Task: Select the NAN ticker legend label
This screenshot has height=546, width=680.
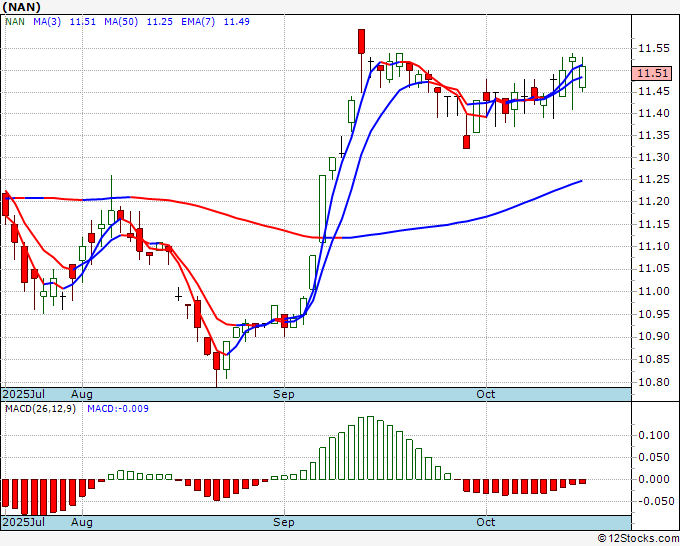Action: (15, 22)
